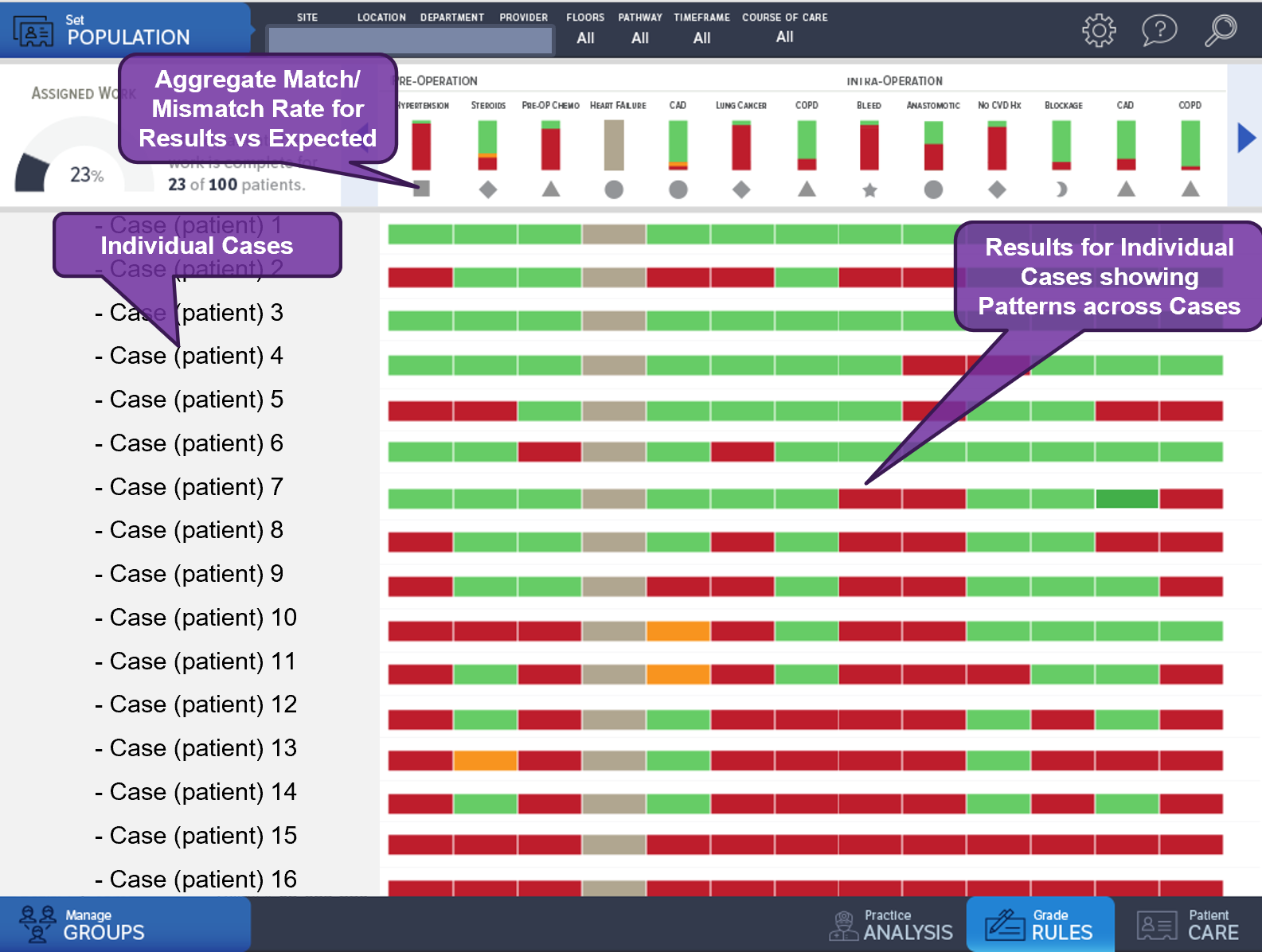
Task: Select Case (patient) 6 row
Action: pos(189,443)
